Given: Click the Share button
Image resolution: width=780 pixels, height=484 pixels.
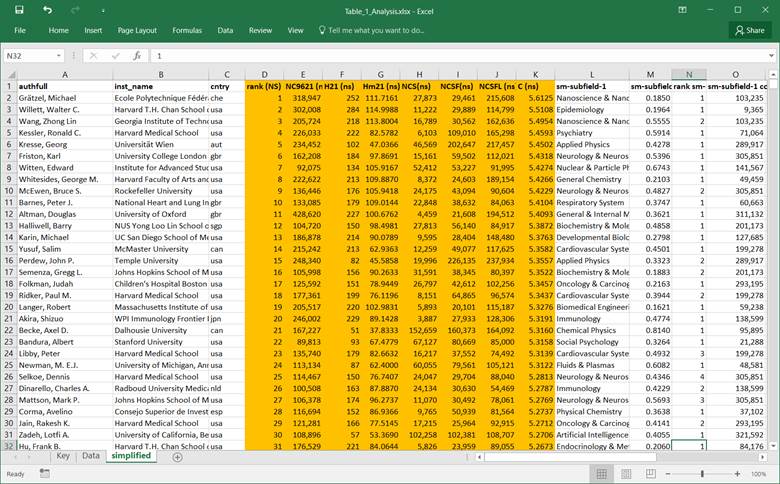Looking at the screenshot, I should [750, 30].
